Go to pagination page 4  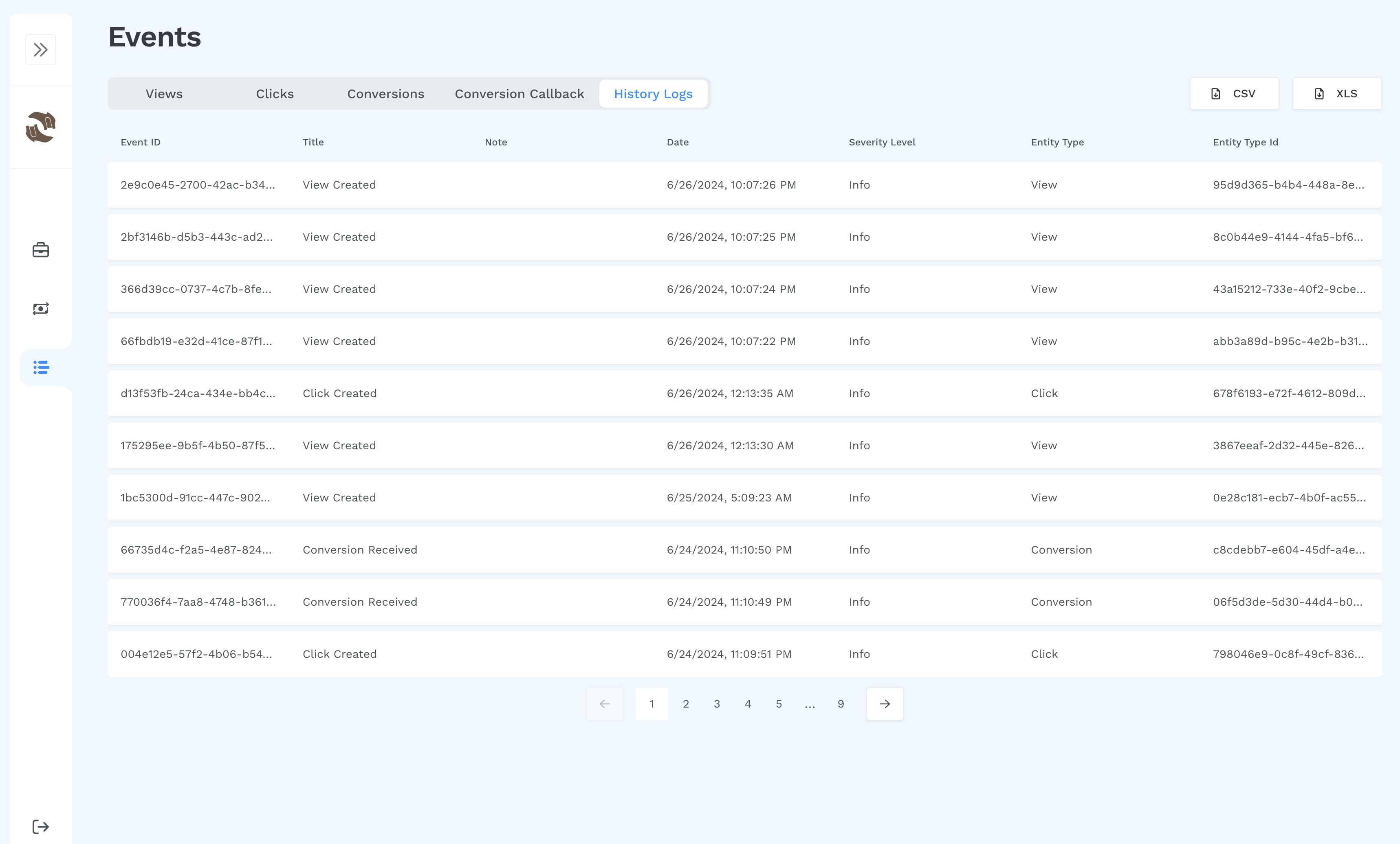748,704
